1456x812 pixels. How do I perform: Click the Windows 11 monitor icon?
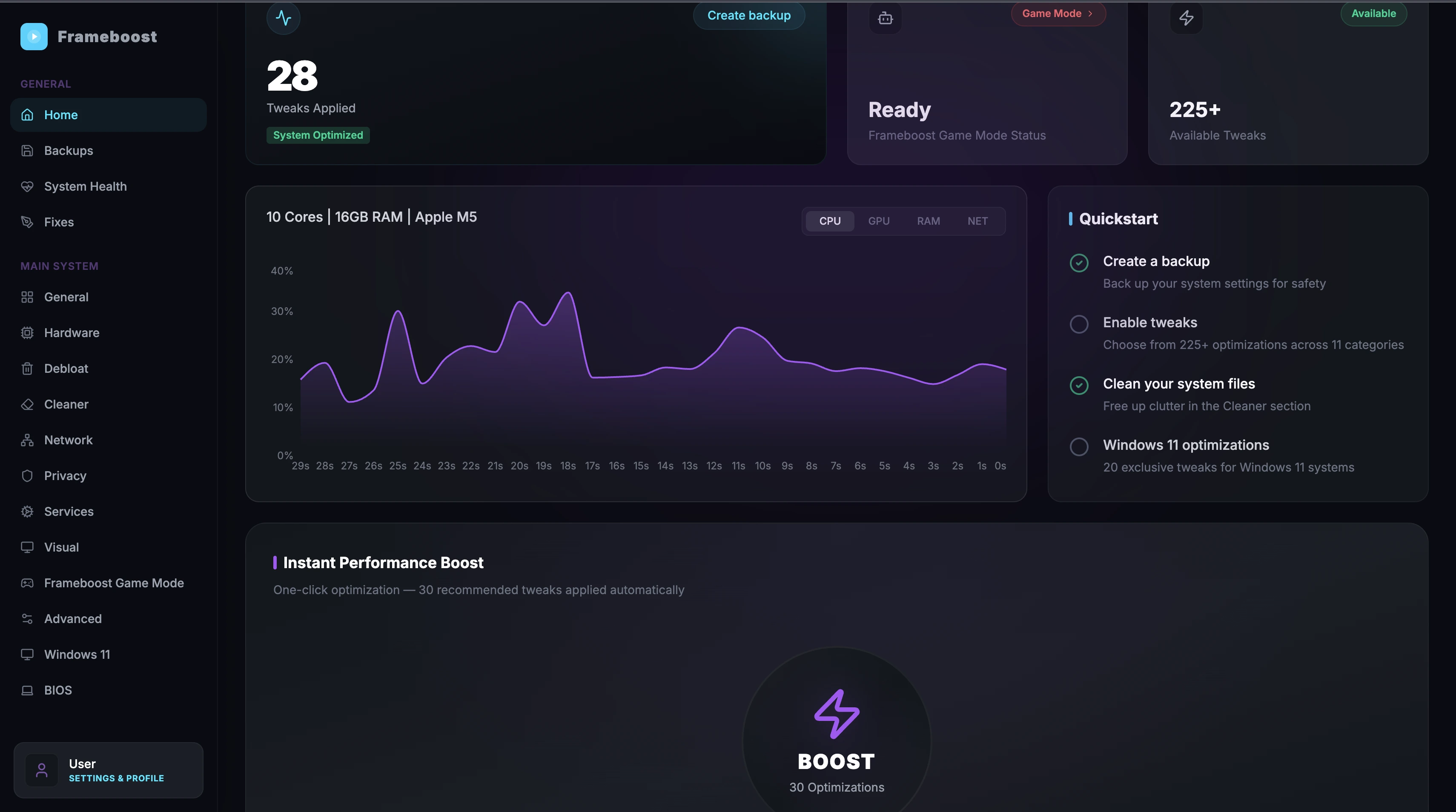tap(27, 655)
